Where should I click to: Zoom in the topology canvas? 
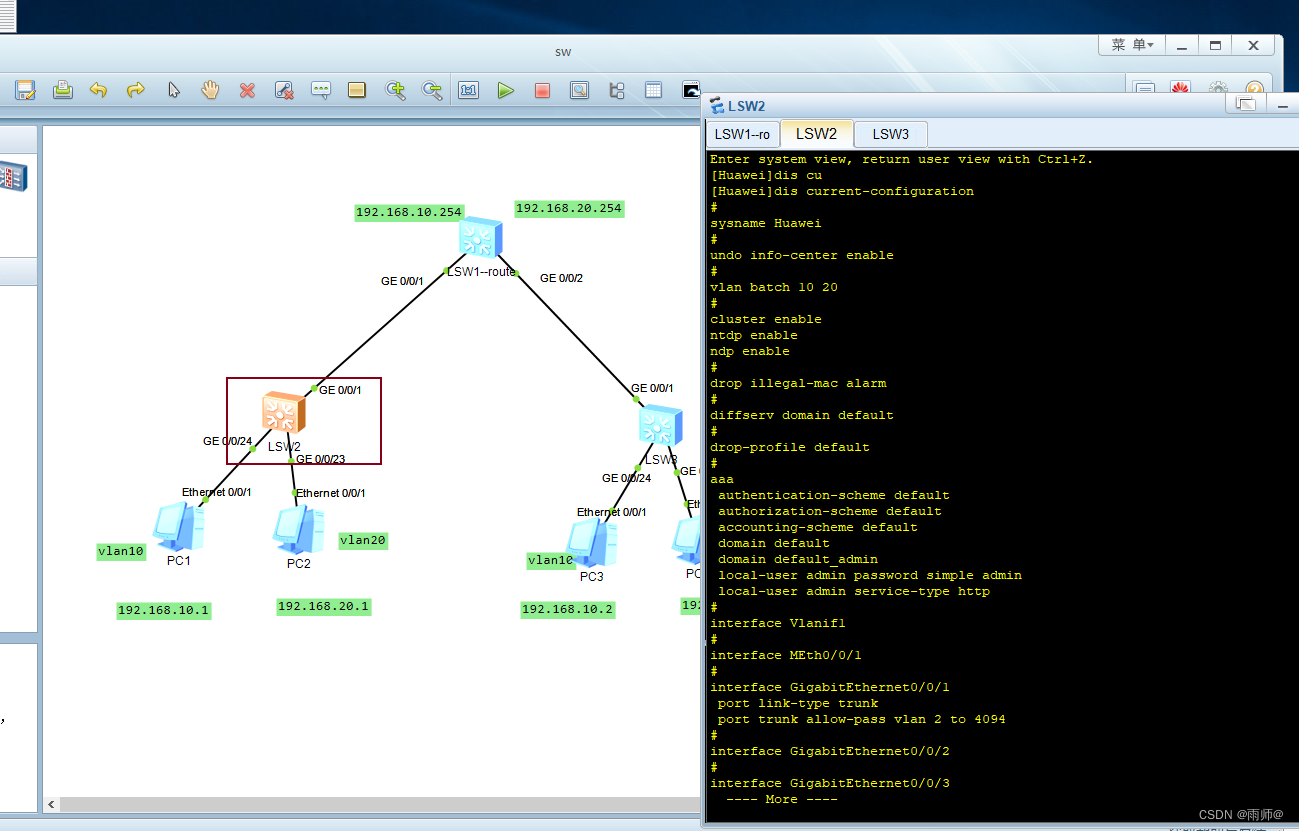click(x=395, y=90)
